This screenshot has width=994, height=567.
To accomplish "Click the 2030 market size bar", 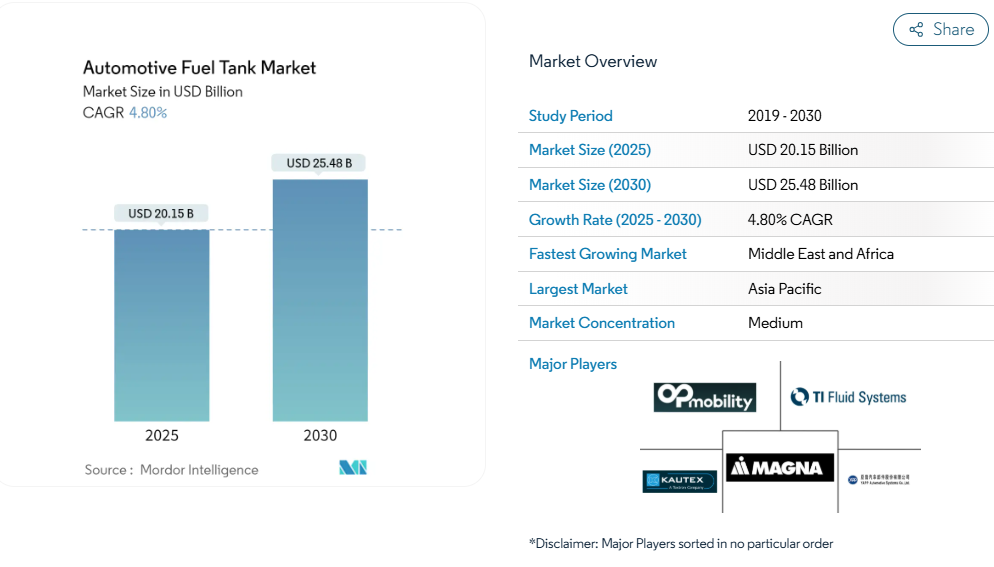I will [x=320, y=300].
